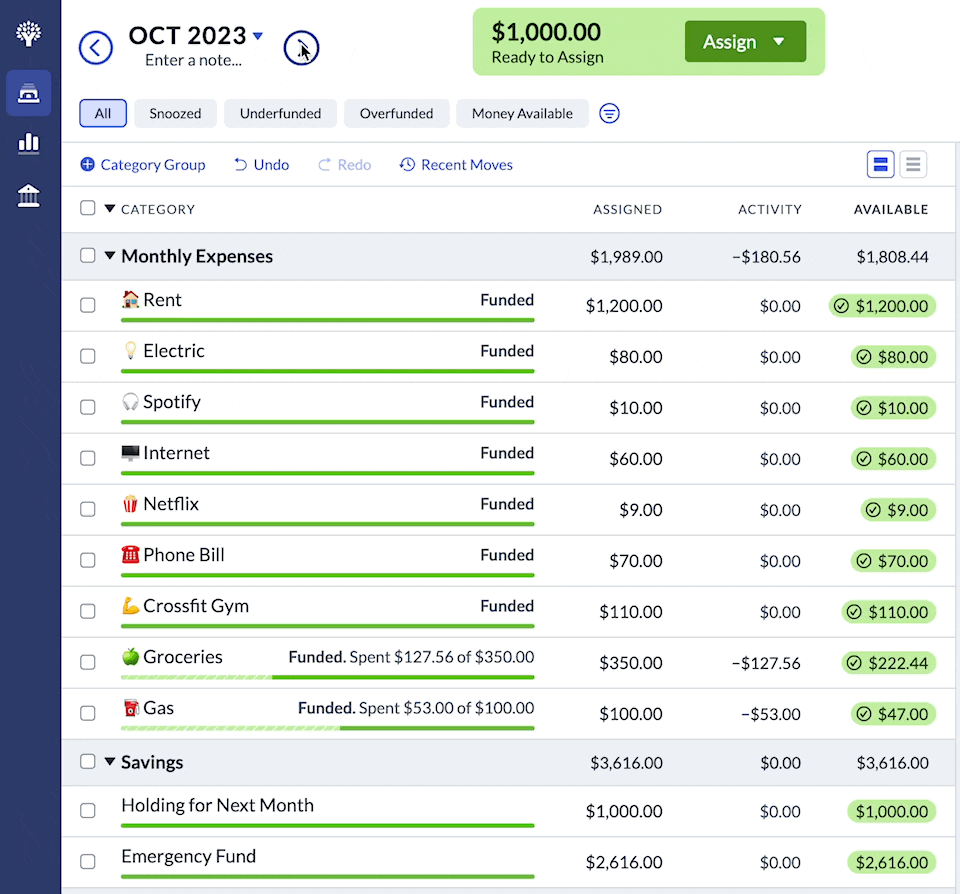
Task: Show All categories filter
Action: coord(103,113)
